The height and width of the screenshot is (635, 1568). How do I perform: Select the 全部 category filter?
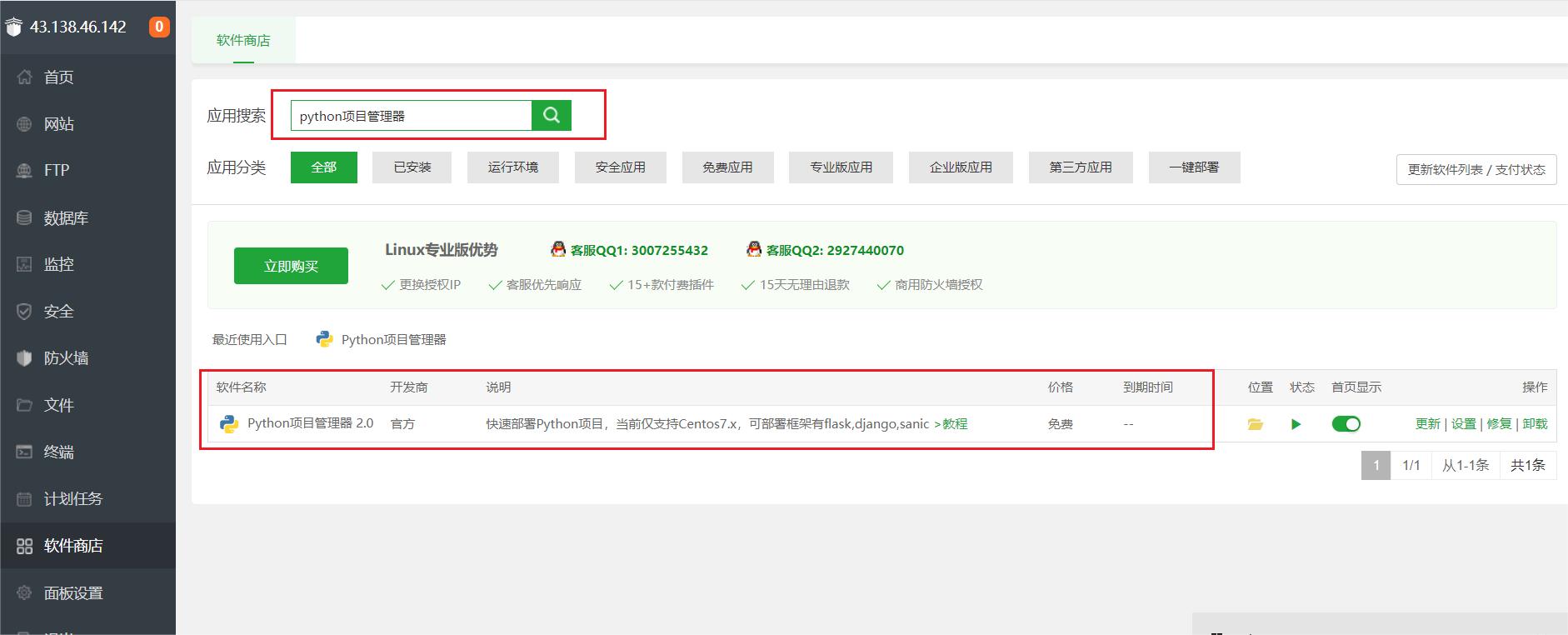pyautogui.click(x=324, y=167)
